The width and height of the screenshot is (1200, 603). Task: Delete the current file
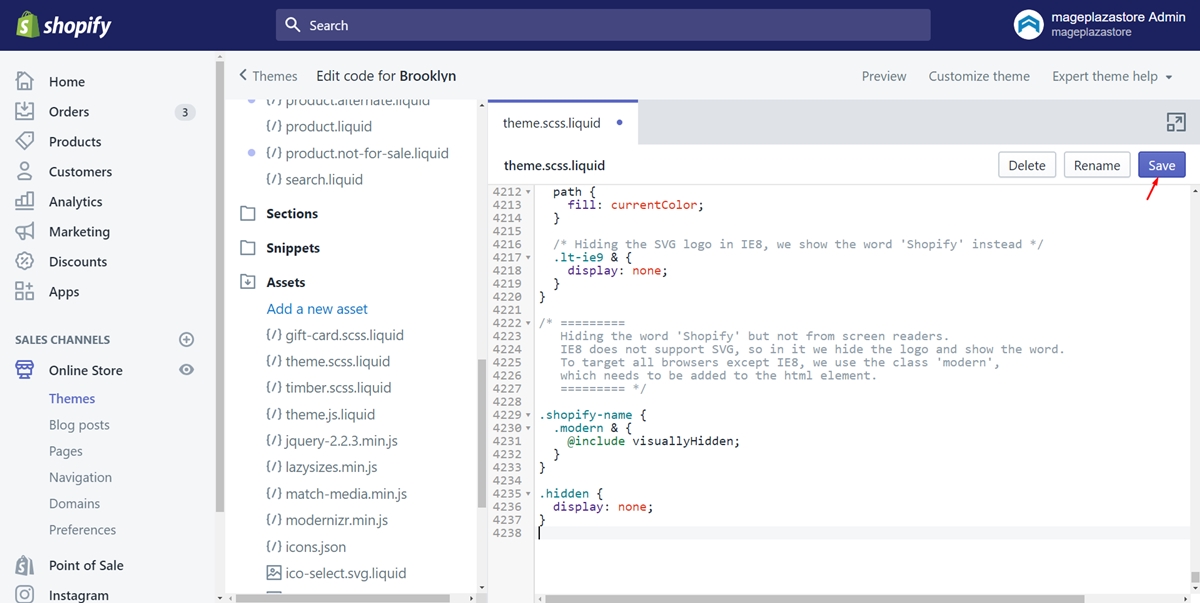click(1027, 165)
